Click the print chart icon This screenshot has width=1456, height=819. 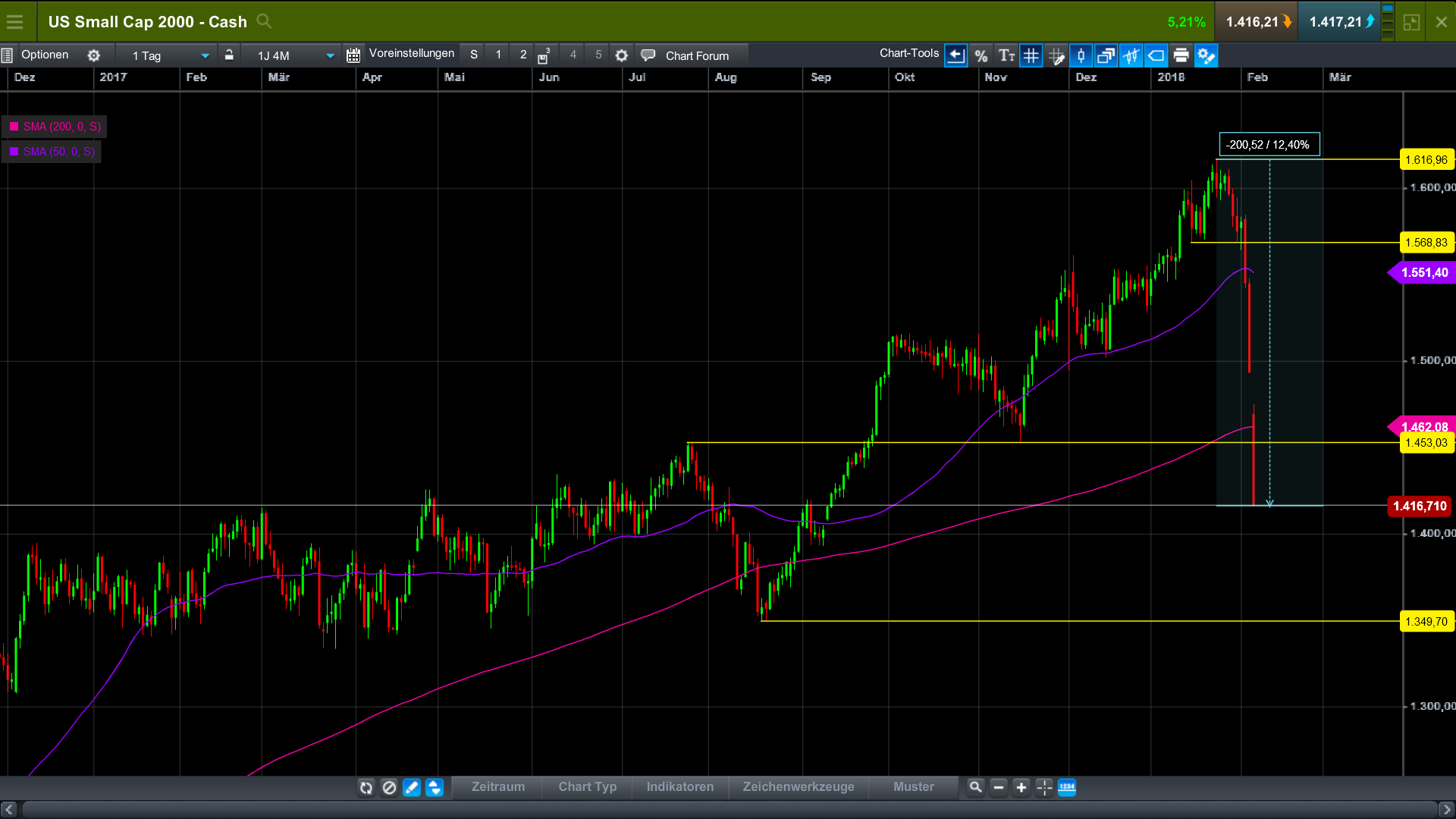[1181, 55]
